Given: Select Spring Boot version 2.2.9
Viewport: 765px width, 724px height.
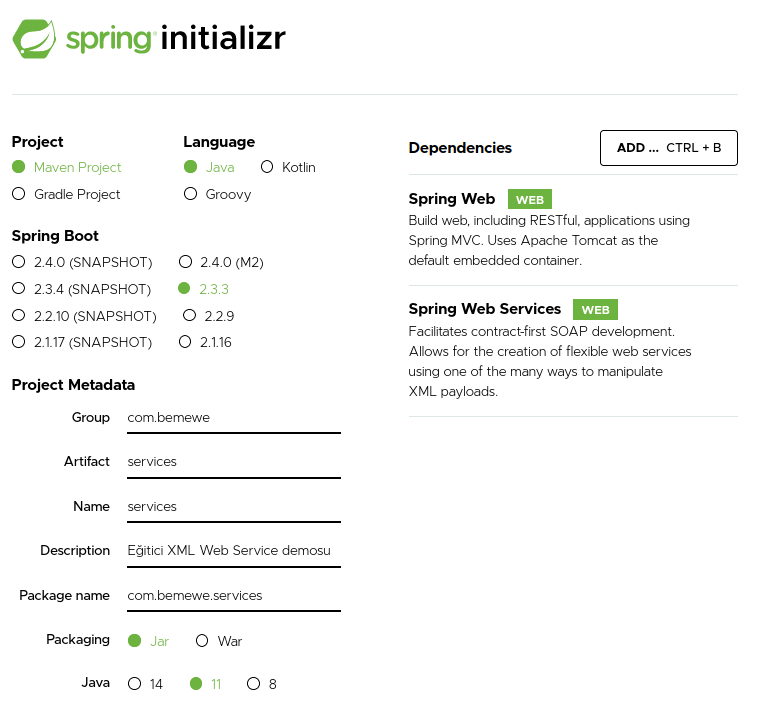Looking at the screenshot, I should tap(191, 316).
